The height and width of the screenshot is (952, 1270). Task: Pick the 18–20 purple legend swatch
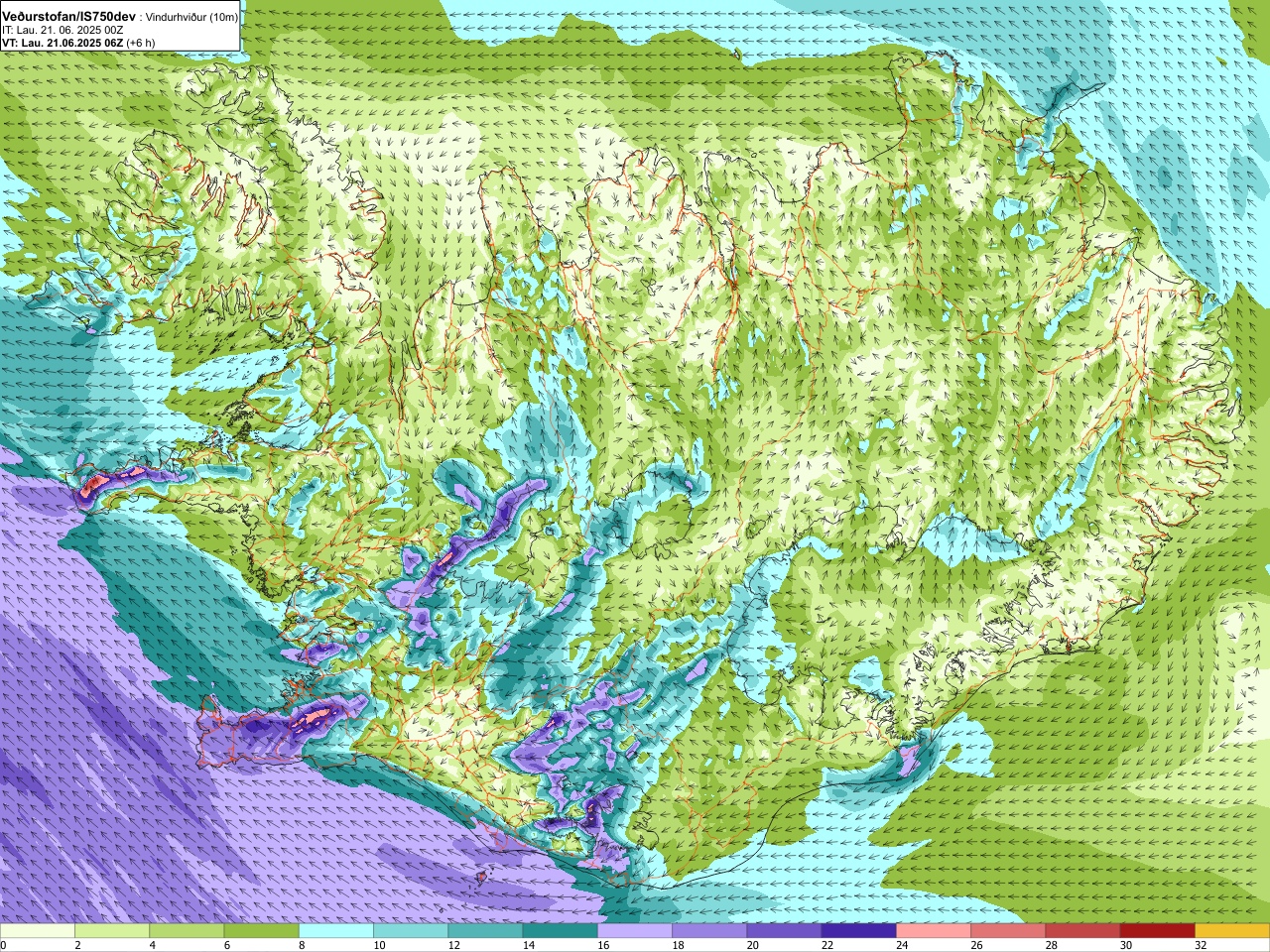click(709, 931)
